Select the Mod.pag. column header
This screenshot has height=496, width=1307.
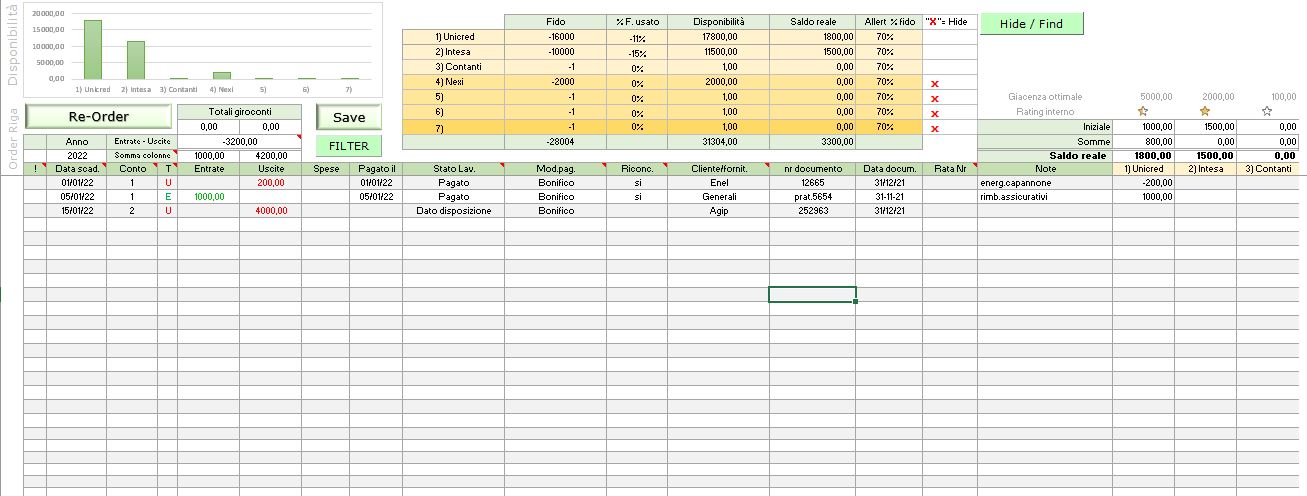(x=555, y=169)
